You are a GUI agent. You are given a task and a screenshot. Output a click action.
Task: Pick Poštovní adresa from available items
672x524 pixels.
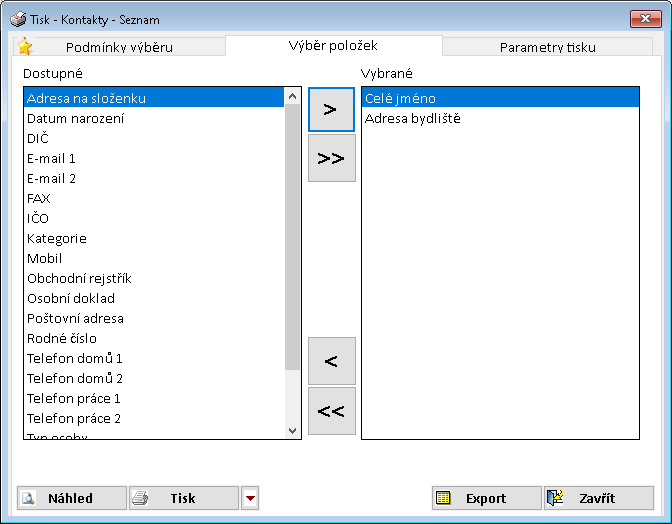pos(75,318)
